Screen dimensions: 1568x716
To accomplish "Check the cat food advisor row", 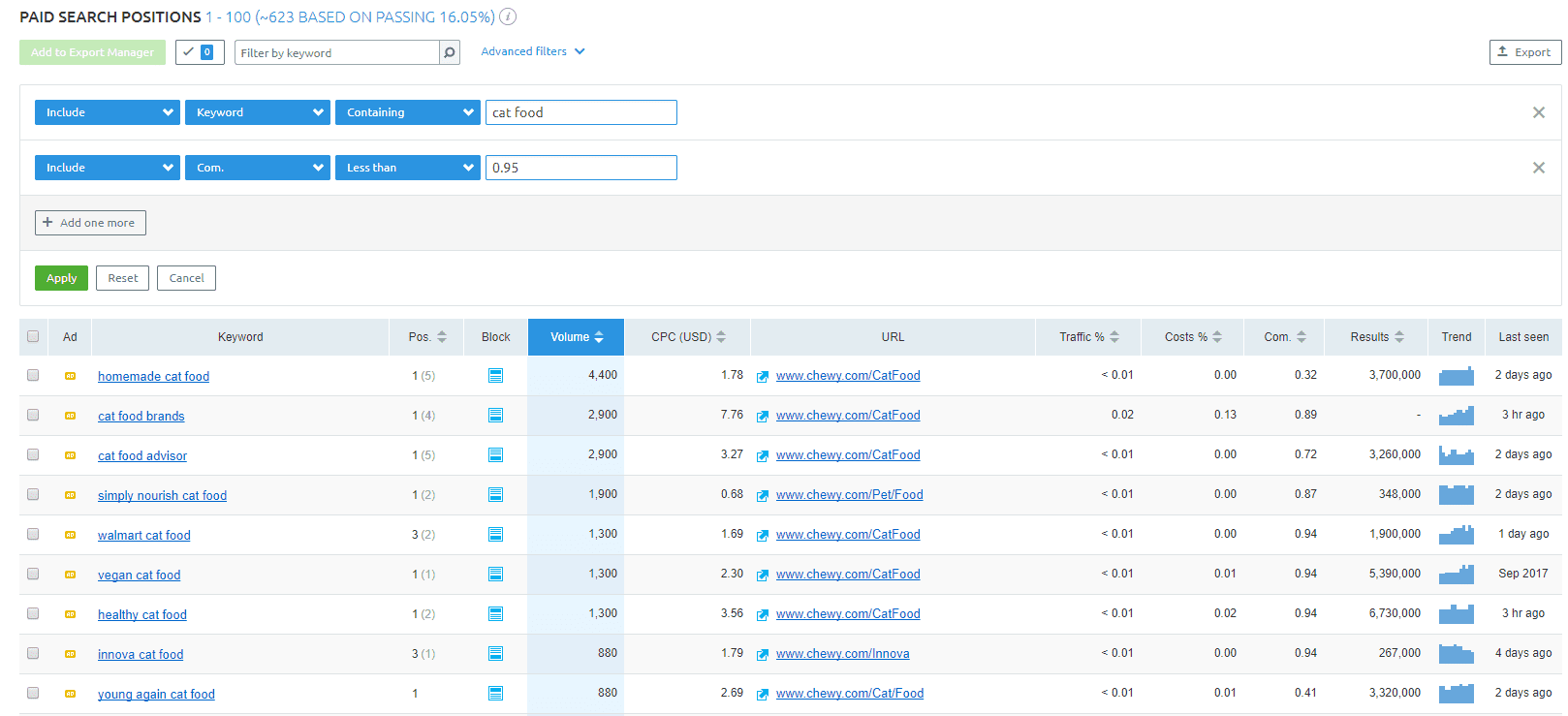I will (x=33, y=454).
